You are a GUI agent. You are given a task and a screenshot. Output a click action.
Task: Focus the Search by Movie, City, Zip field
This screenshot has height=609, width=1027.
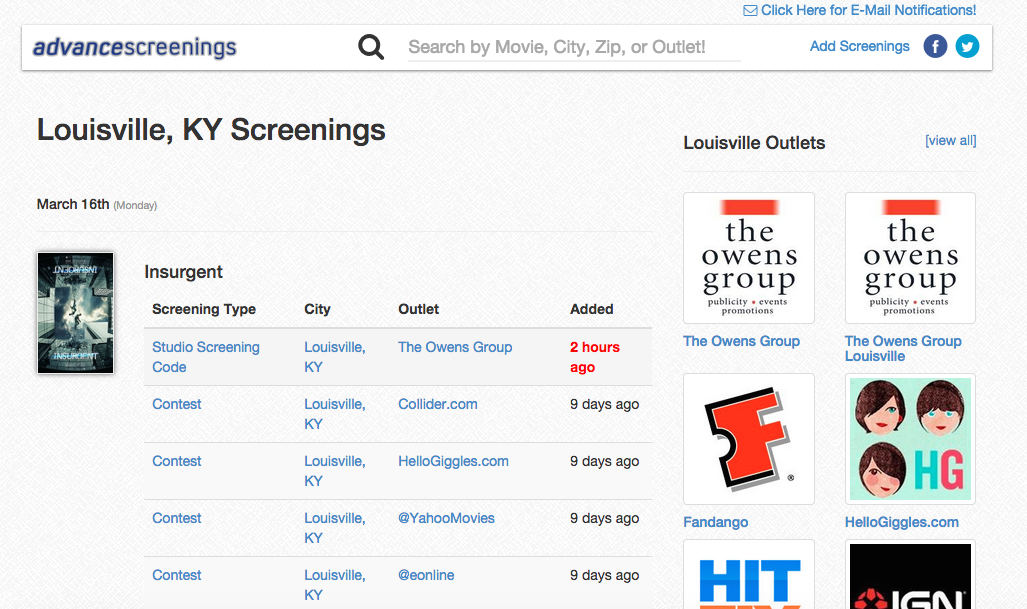pyautogui.click(x=574, y=47)
